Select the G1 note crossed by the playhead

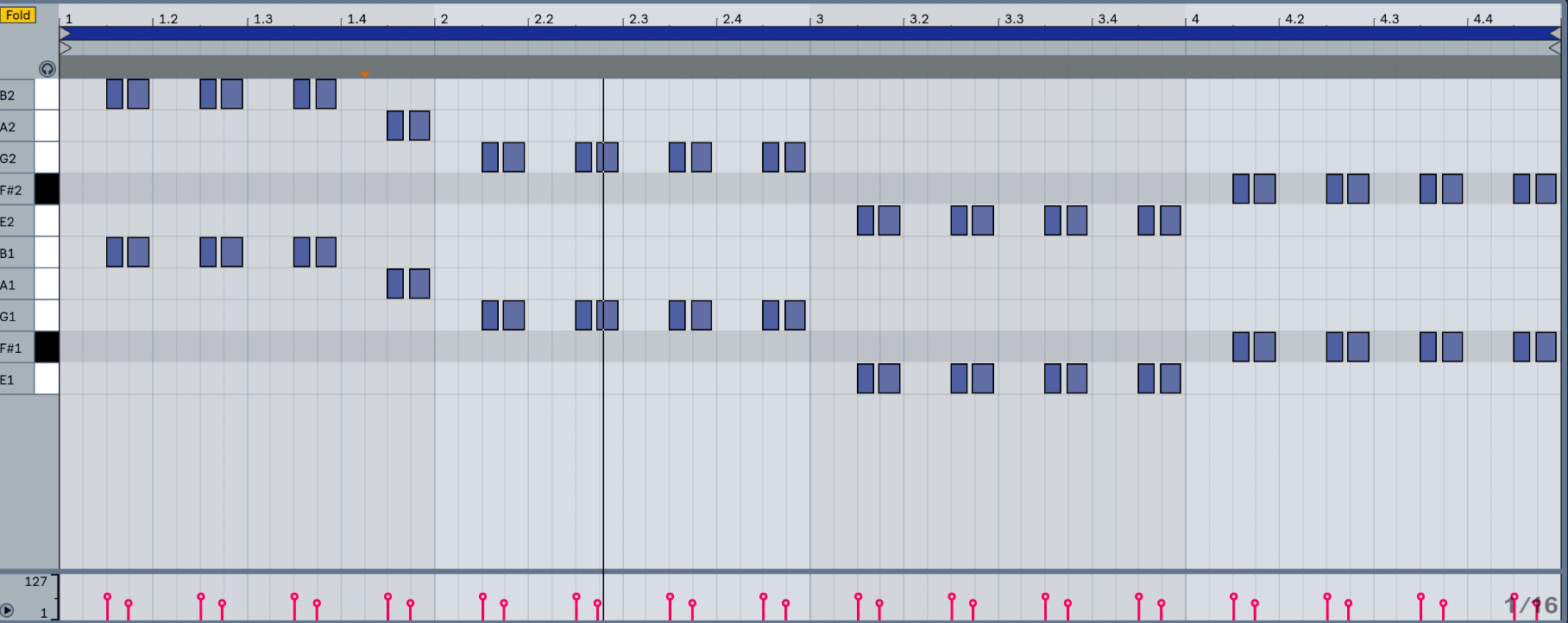click(x=608, y=316)
